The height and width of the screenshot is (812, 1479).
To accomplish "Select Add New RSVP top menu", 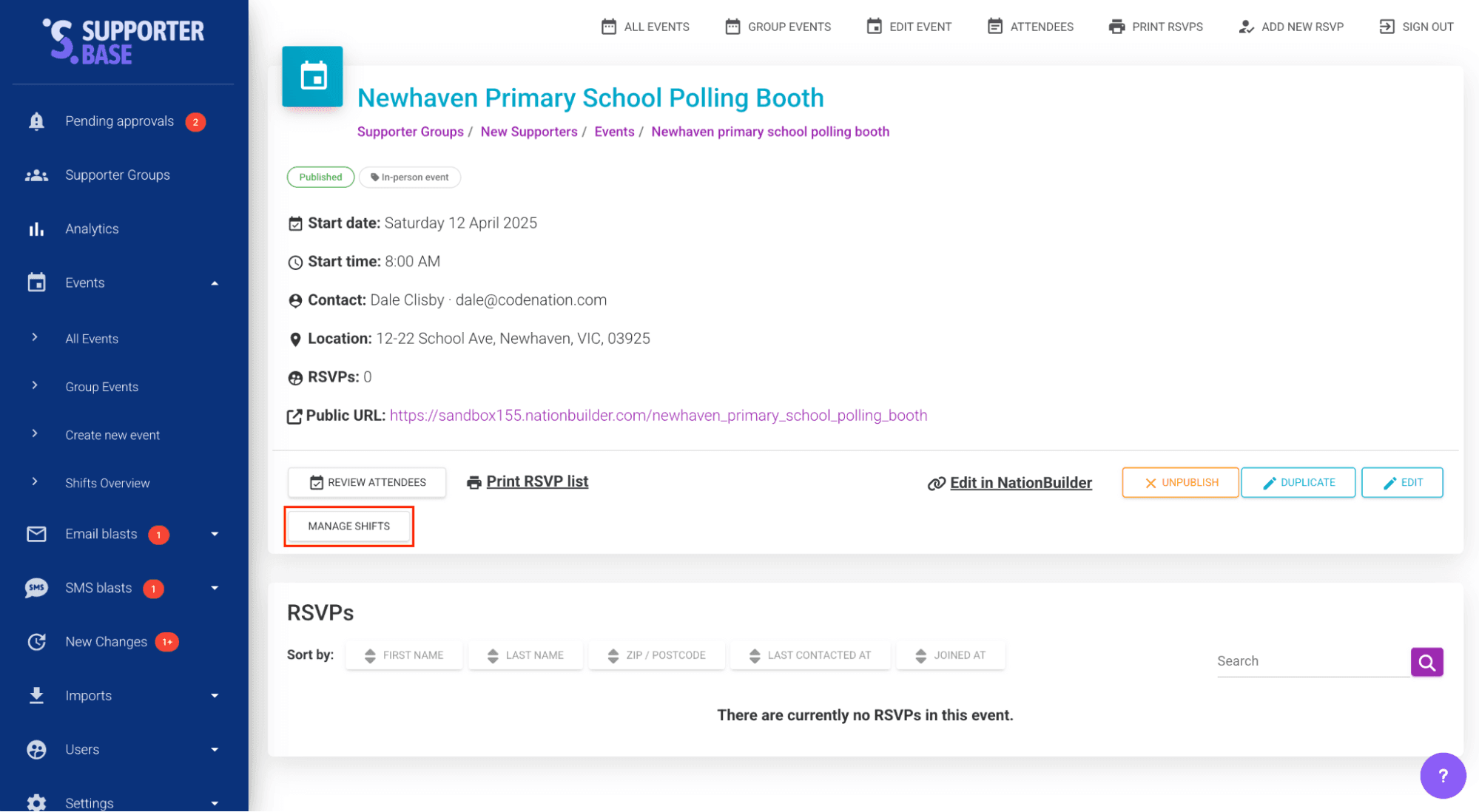I will click(1291, 27).
